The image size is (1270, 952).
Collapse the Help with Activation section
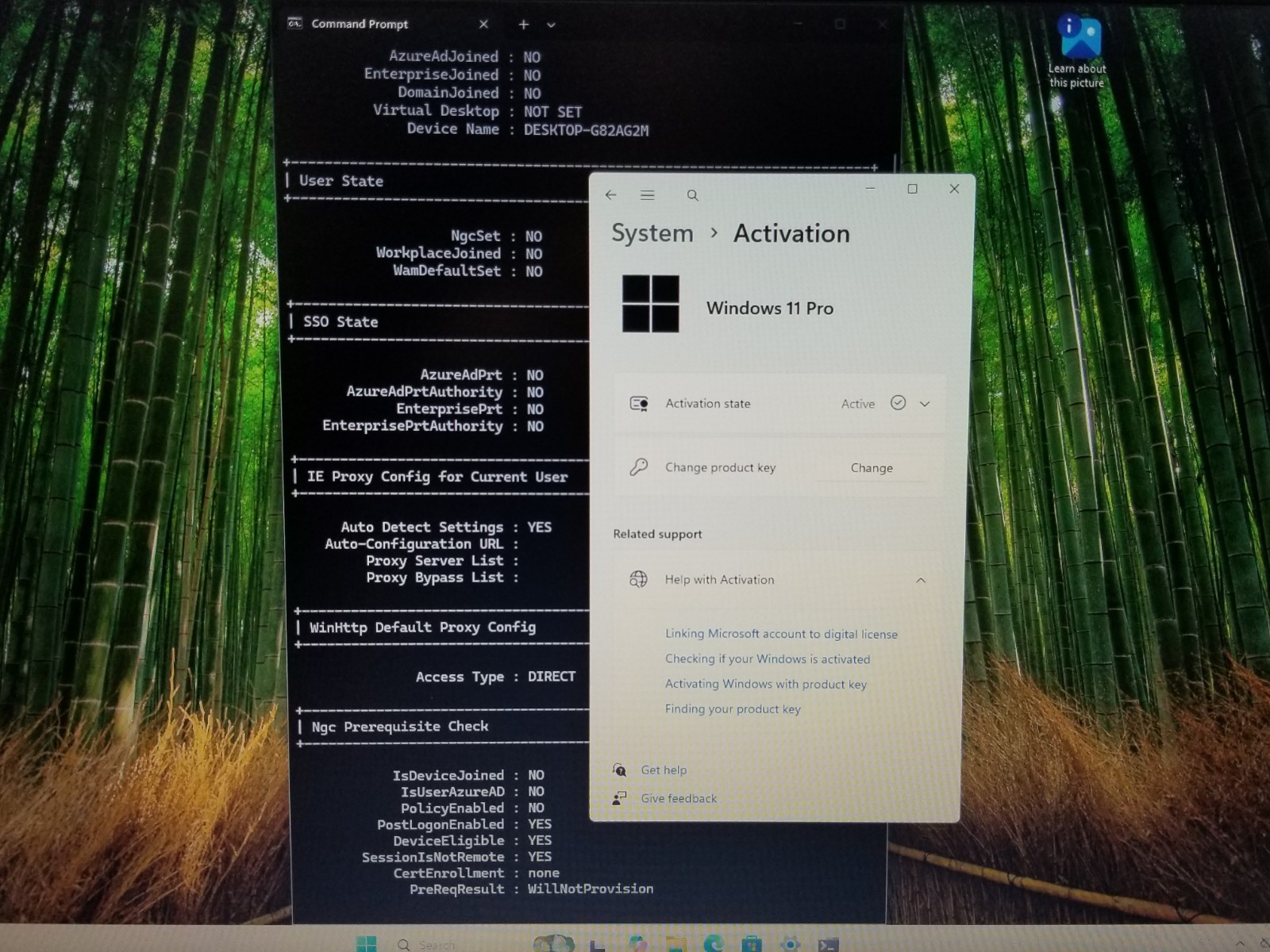point(921,580)
